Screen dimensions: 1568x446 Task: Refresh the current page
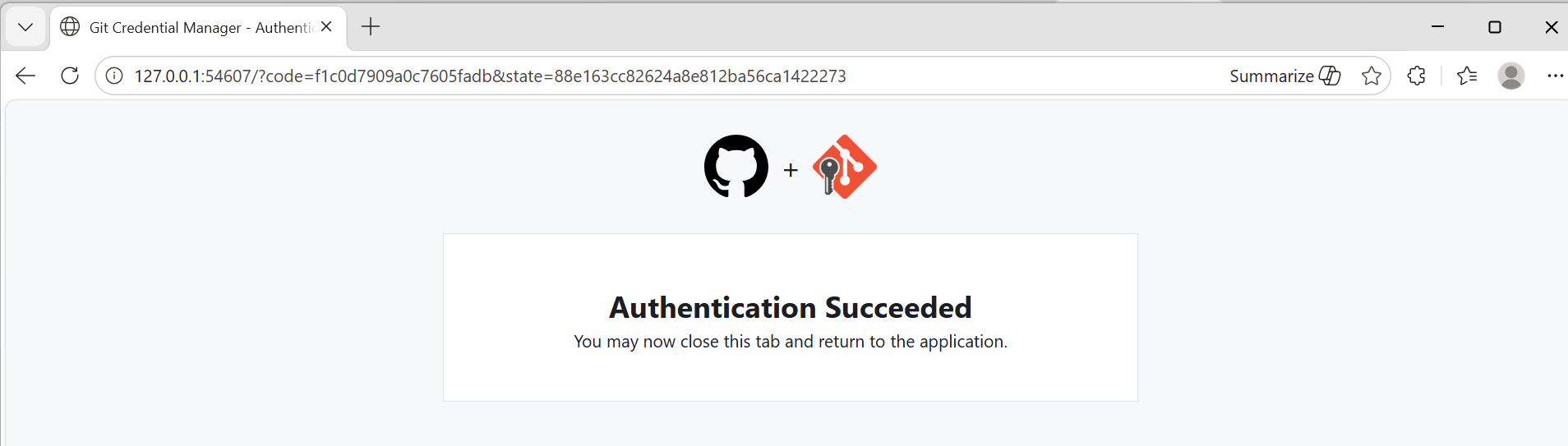(x=70, y=76)
